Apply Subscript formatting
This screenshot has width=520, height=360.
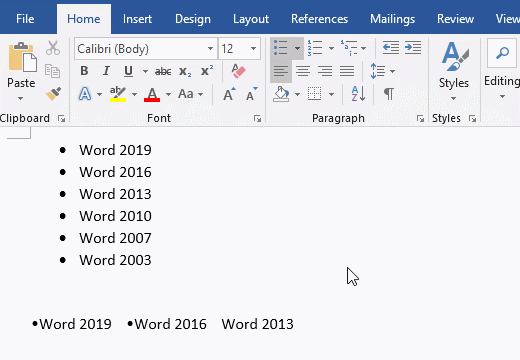185,71
